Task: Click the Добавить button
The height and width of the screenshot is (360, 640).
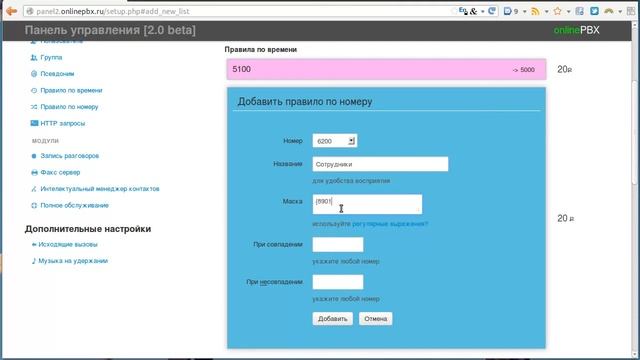Action: [333, 319]
